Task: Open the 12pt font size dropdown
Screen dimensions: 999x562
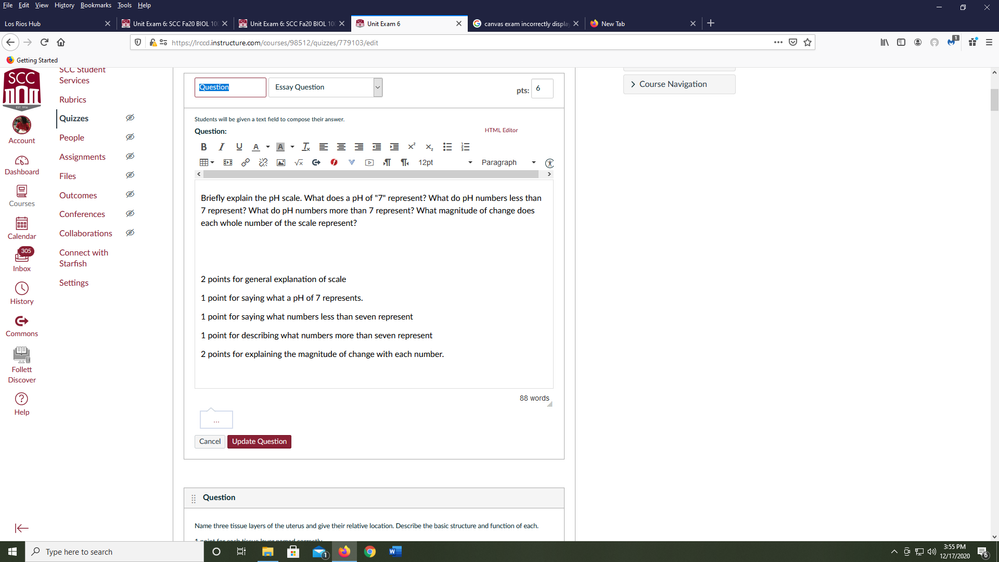Action: click(445, 162)
